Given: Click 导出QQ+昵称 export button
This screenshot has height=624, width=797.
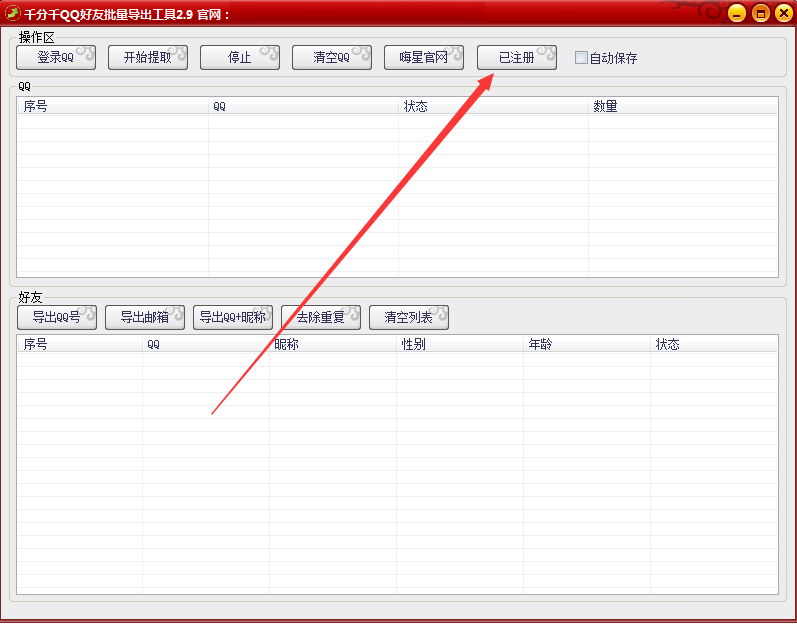Looking at the screenshot, I should point(233,318).
